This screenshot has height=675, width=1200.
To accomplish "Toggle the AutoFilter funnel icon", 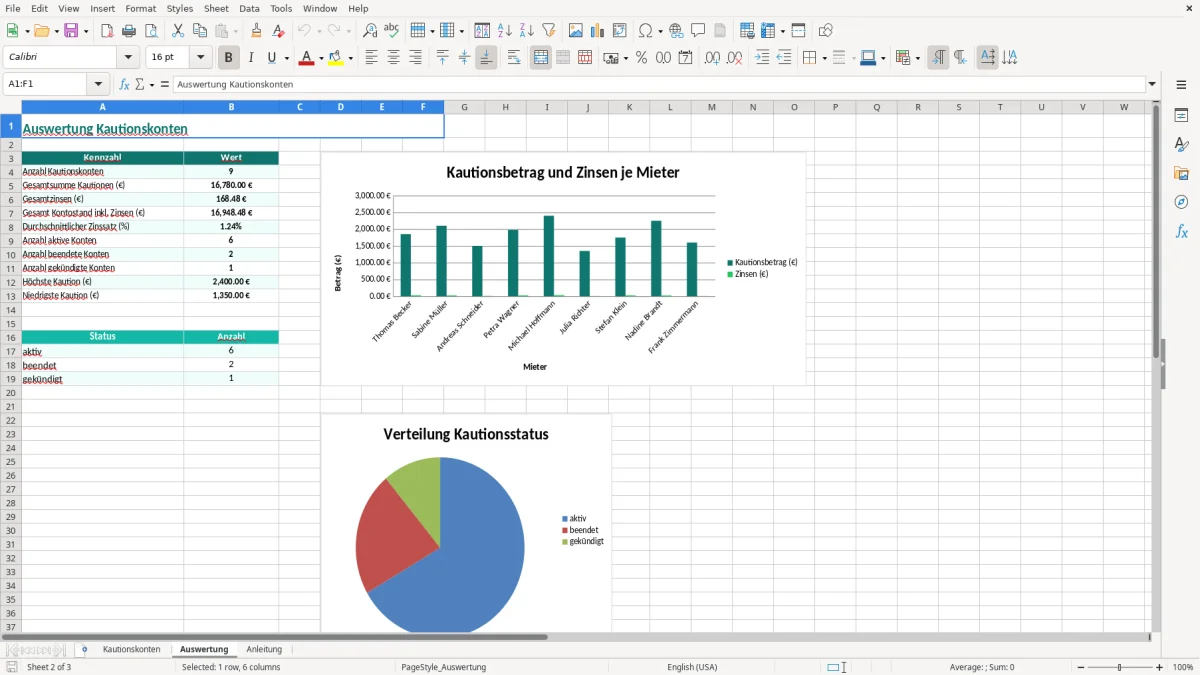I will pyautogui.click(x=549, y=31).
